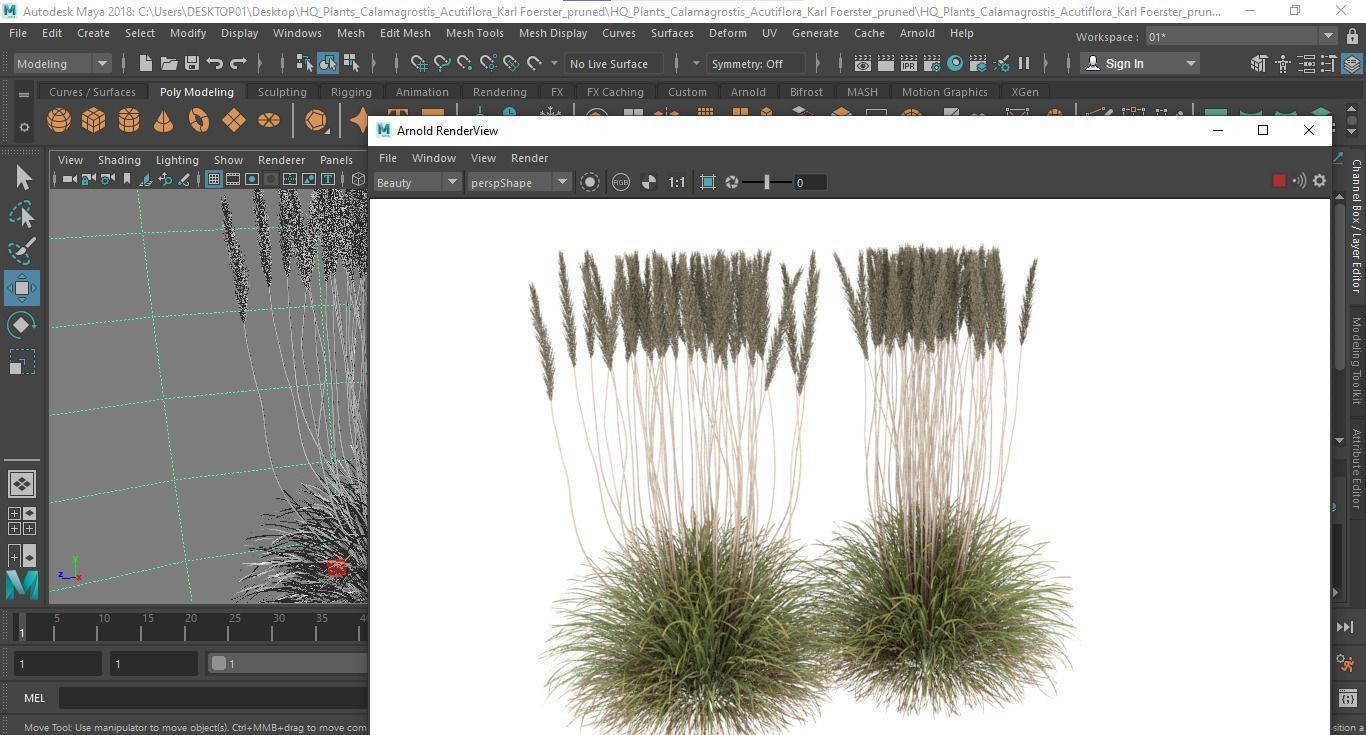Toggle crop region in Arnold RenderView

[708, 182]
